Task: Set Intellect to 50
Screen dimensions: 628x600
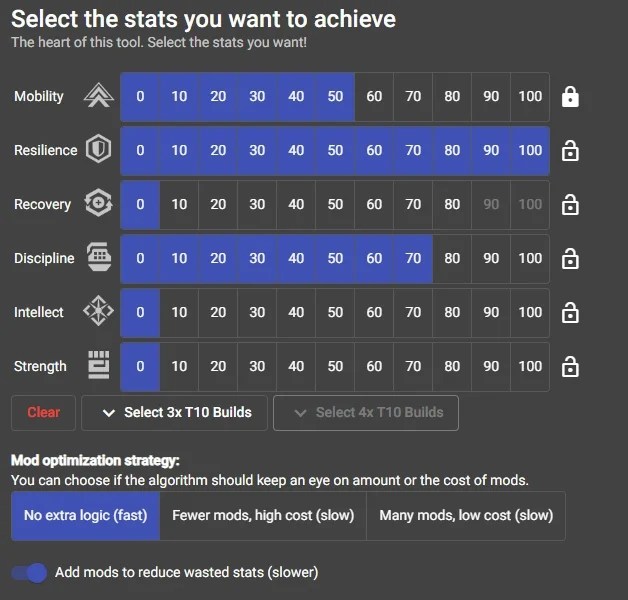Action: [335, 313]
